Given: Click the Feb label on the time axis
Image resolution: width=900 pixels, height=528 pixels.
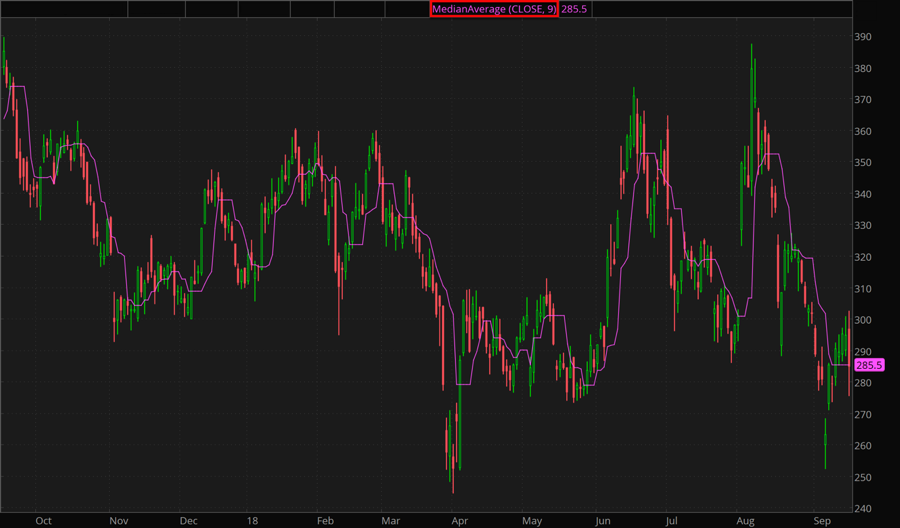Looking at the screenshot, I should [324, 521].
